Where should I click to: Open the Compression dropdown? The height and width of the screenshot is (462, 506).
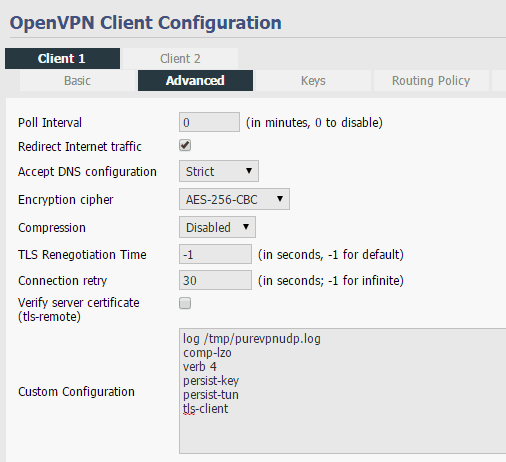coord(217,227)
